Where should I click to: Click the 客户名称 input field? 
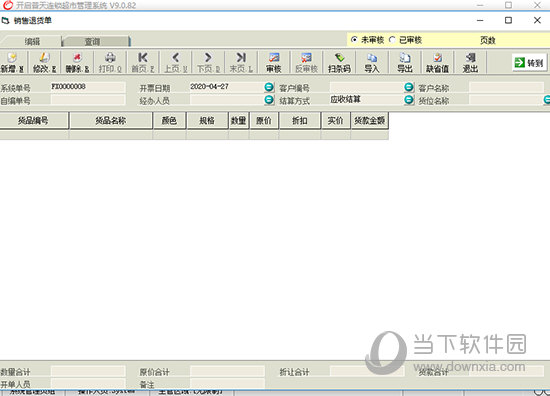tap(506, 87)
